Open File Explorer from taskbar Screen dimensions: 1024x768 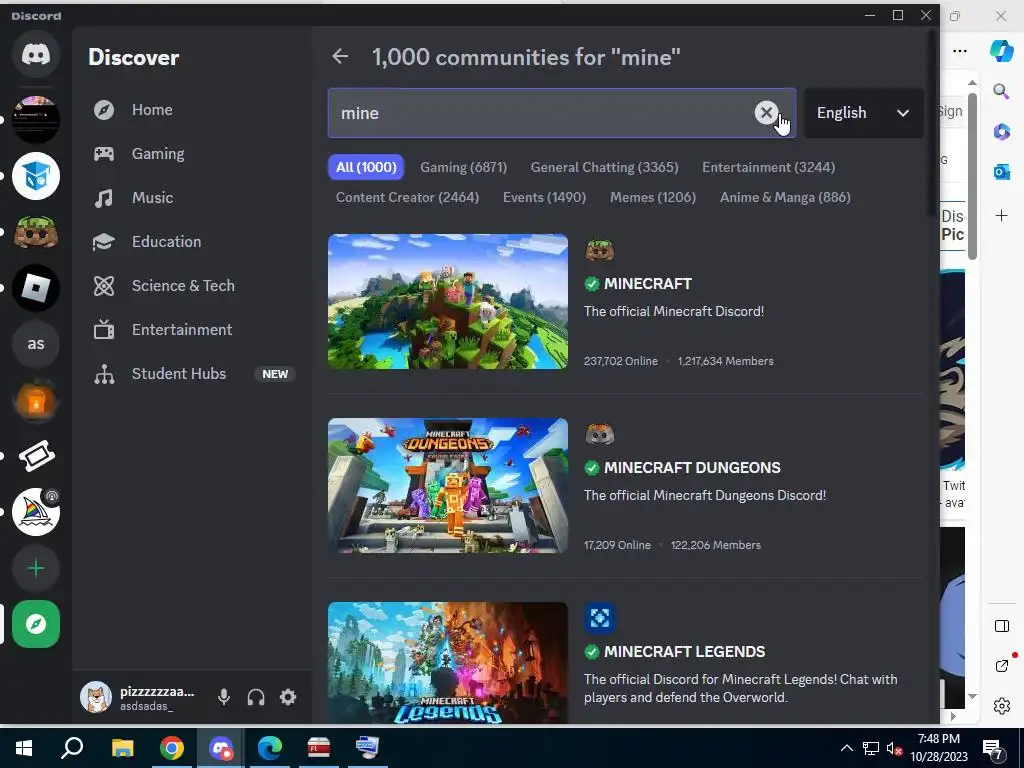coord(122,748)
